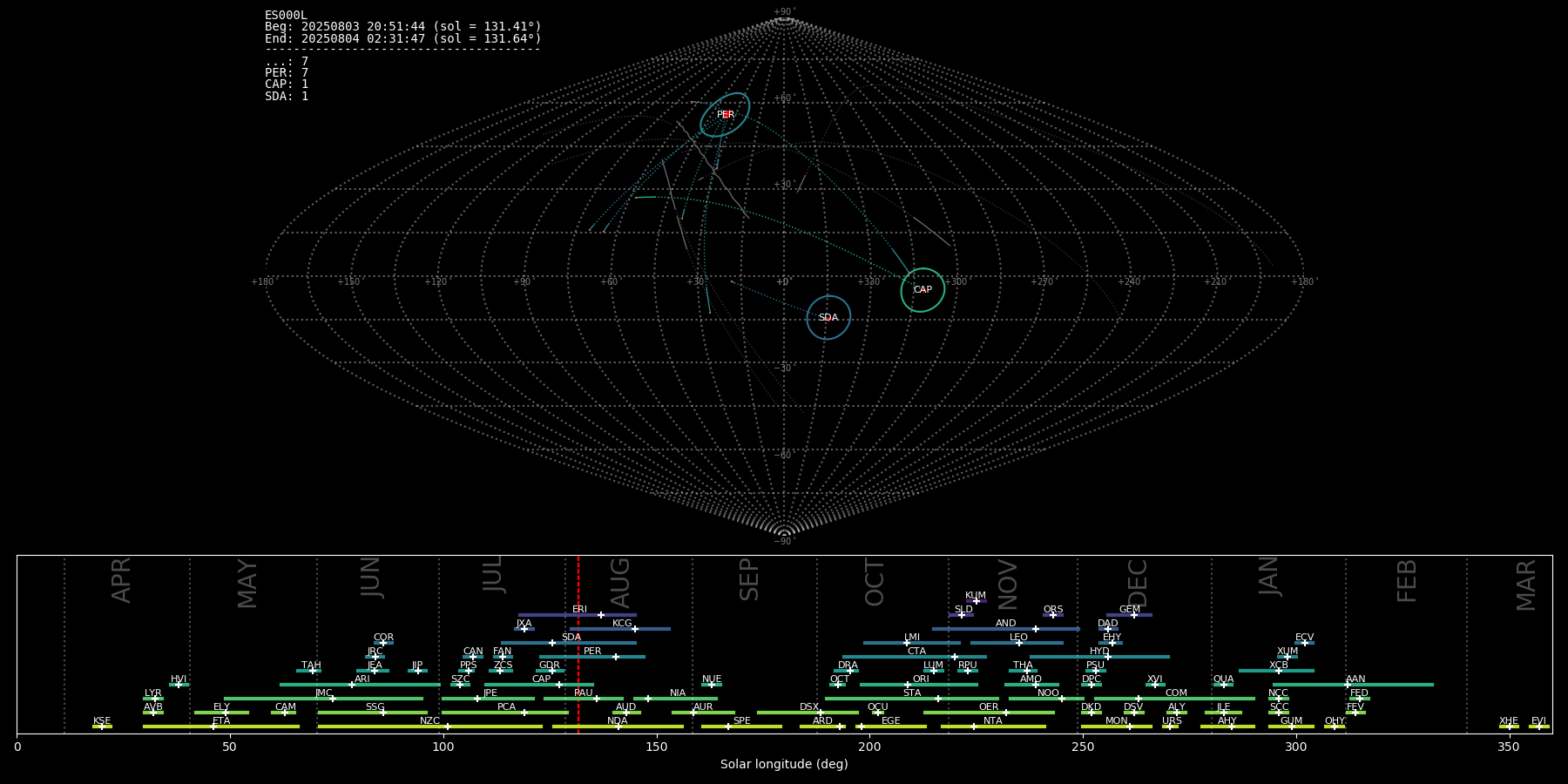Select the PER shower bar on timeline
Image resolution: width=1568 pixels, height=784 pixels.
coord(592,657)
